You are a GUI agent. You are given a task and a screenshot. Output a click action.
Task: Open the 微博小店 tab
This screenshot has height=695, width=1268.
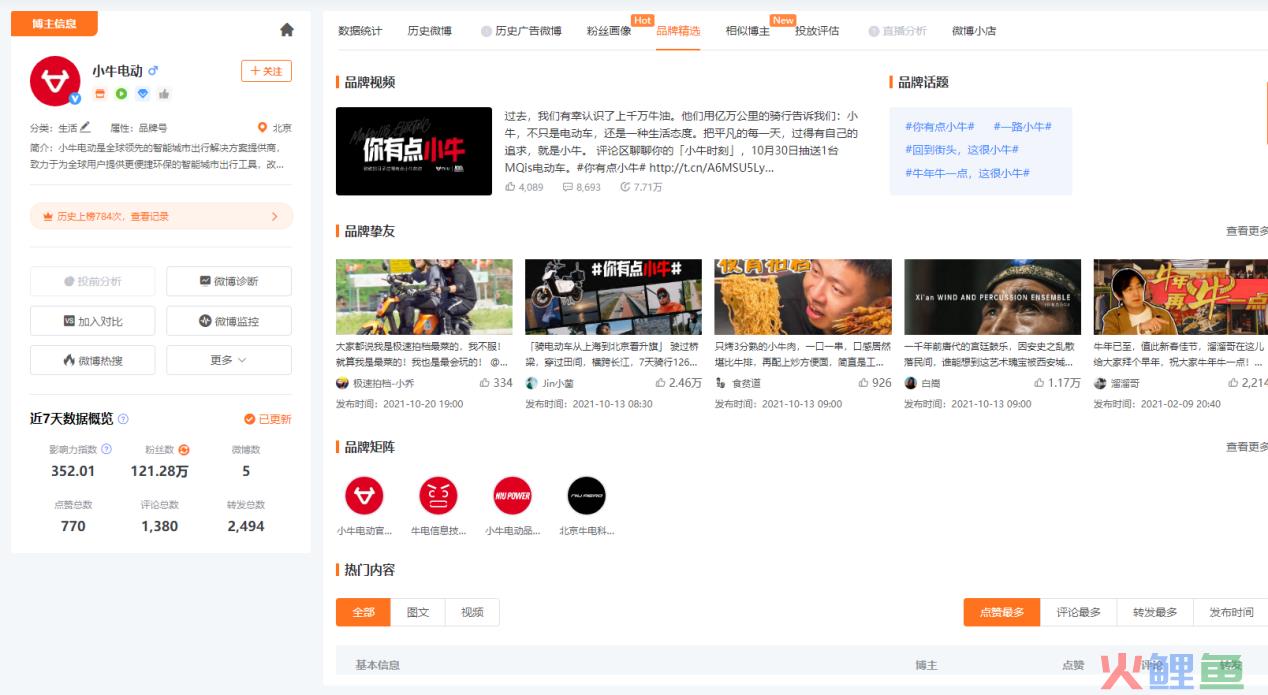tap(973, 31)
